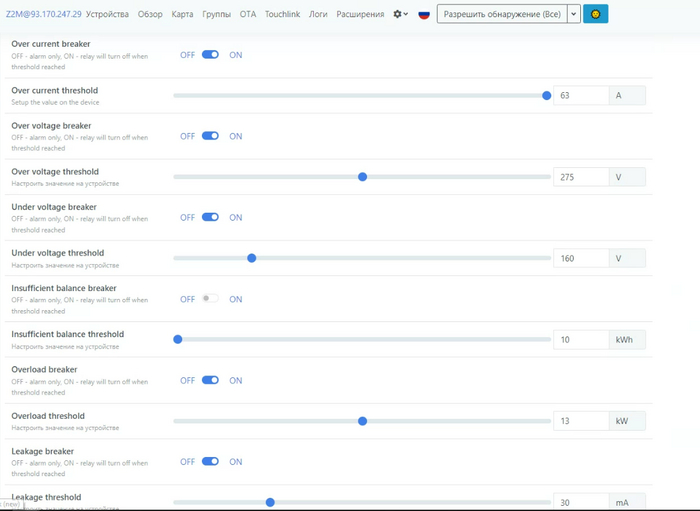The height and width of the screenshot is (511, 700).
Task: Click the yellow theme toggle button
Action: (595, 14)
